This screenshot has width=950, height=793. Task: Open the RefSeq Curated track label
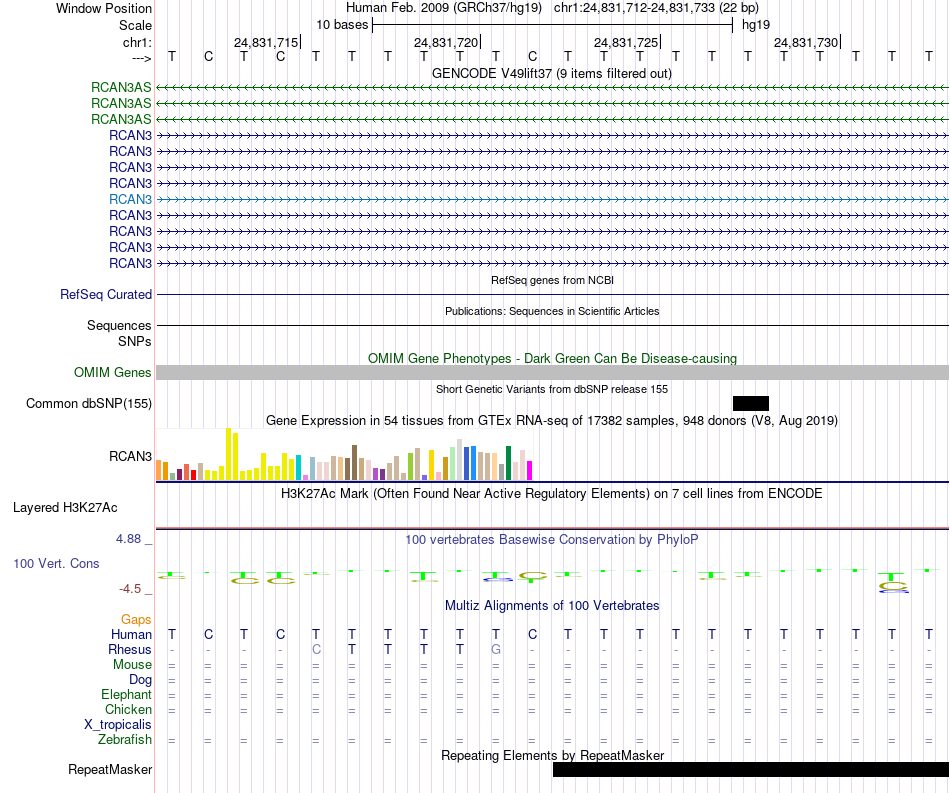pos(106,294)
